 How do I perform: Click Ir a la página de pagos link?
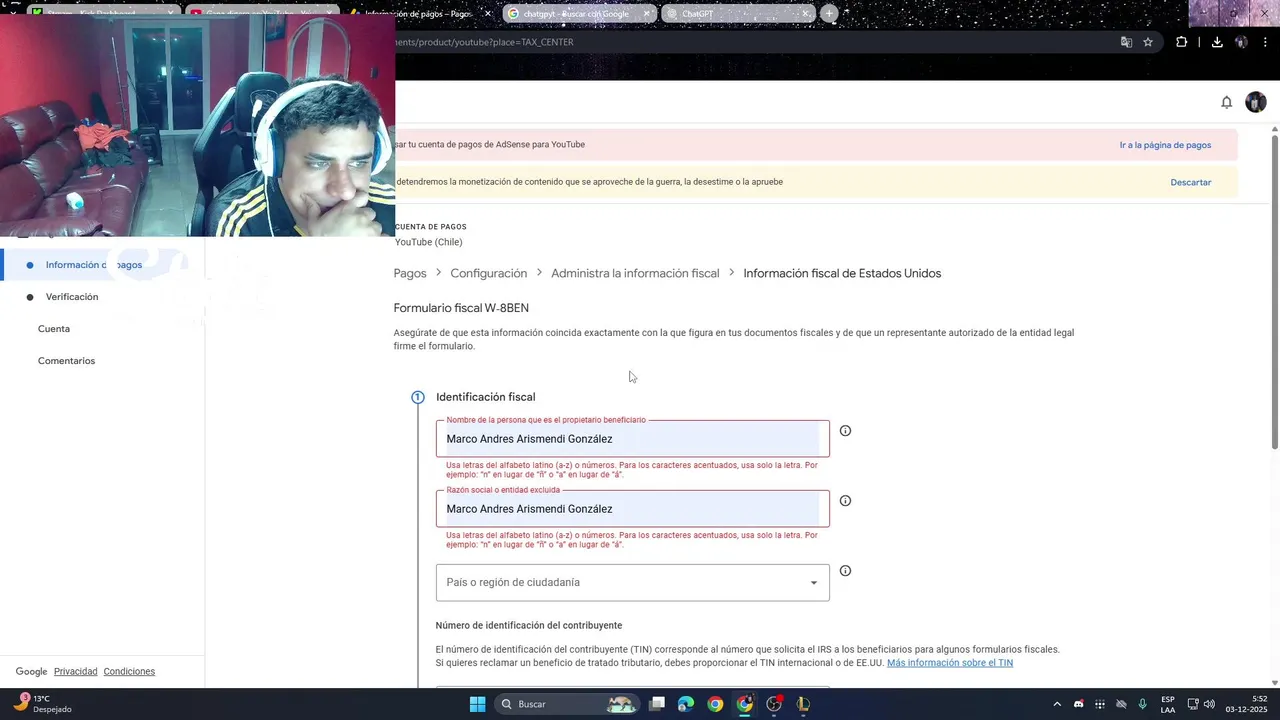click(1165, 145)
